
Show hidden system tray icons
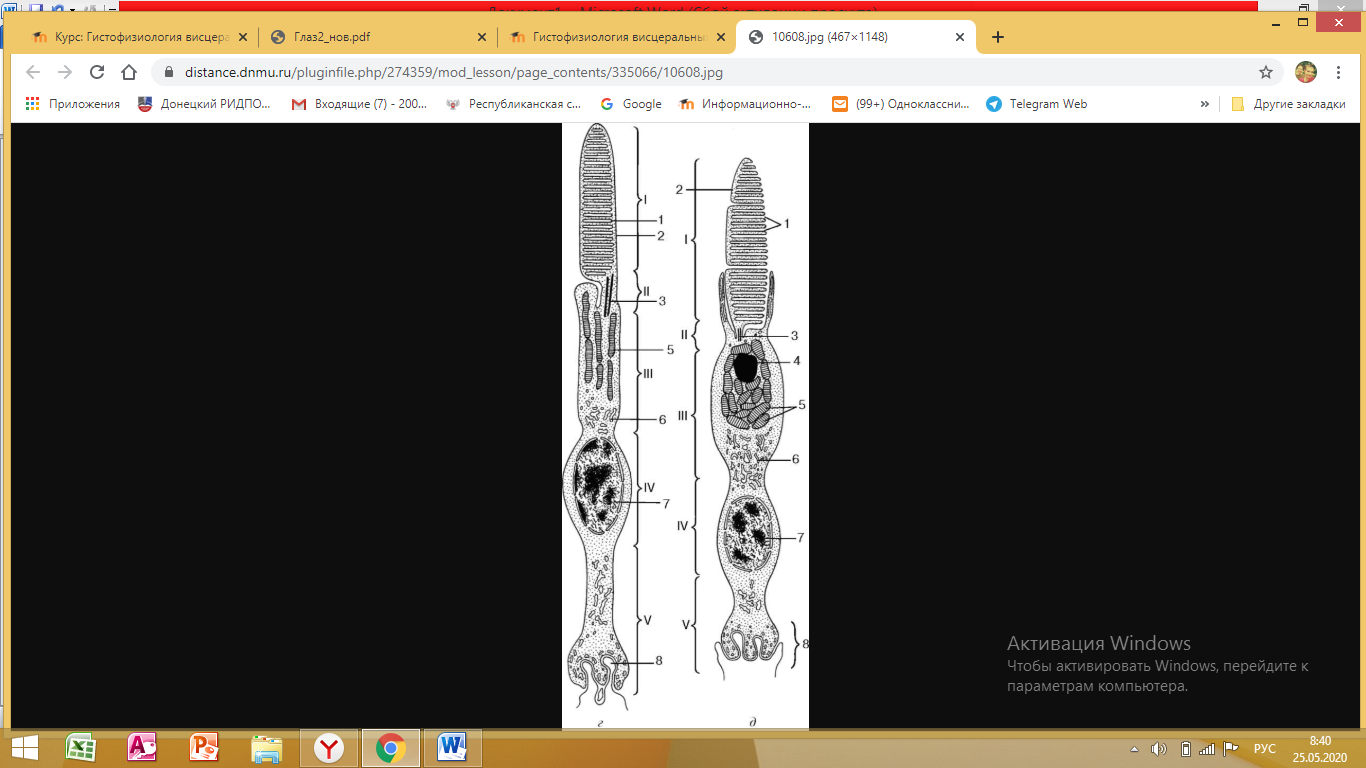pyautogui.click(x=1134, y=749)
